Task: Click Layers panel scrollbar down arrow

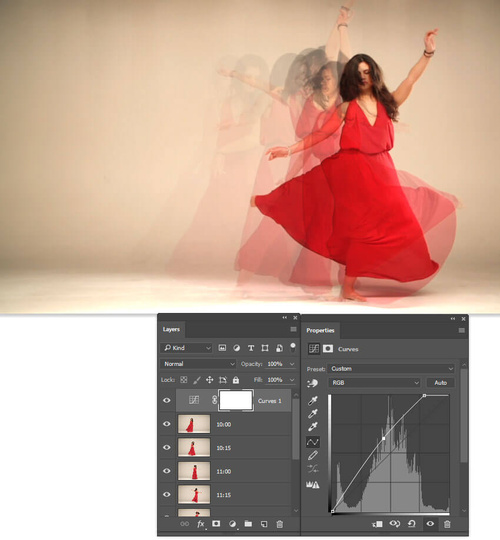Action: [296, 510]
